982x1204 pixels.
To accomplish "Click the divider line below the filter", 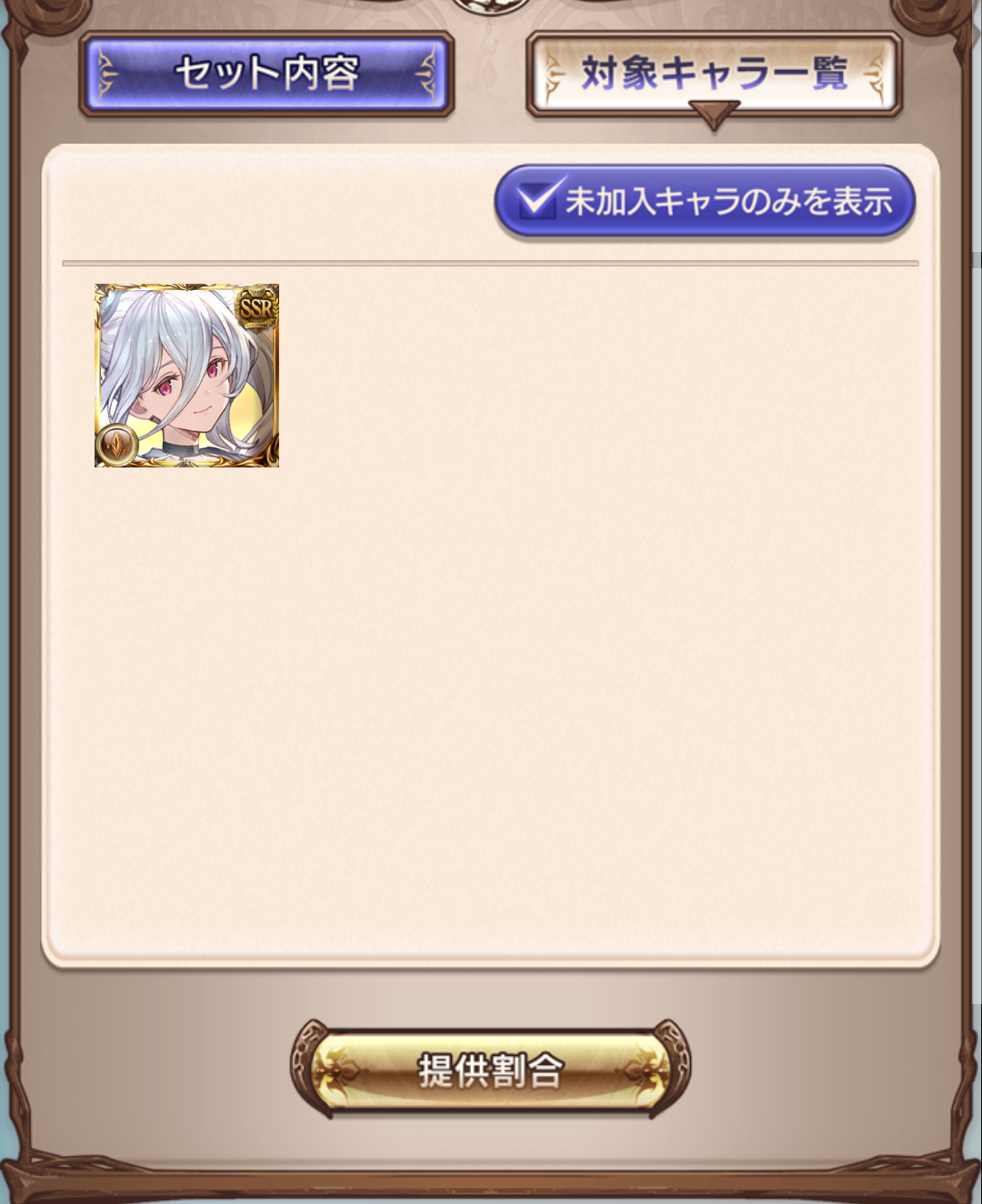I will (x=490, y=264).
